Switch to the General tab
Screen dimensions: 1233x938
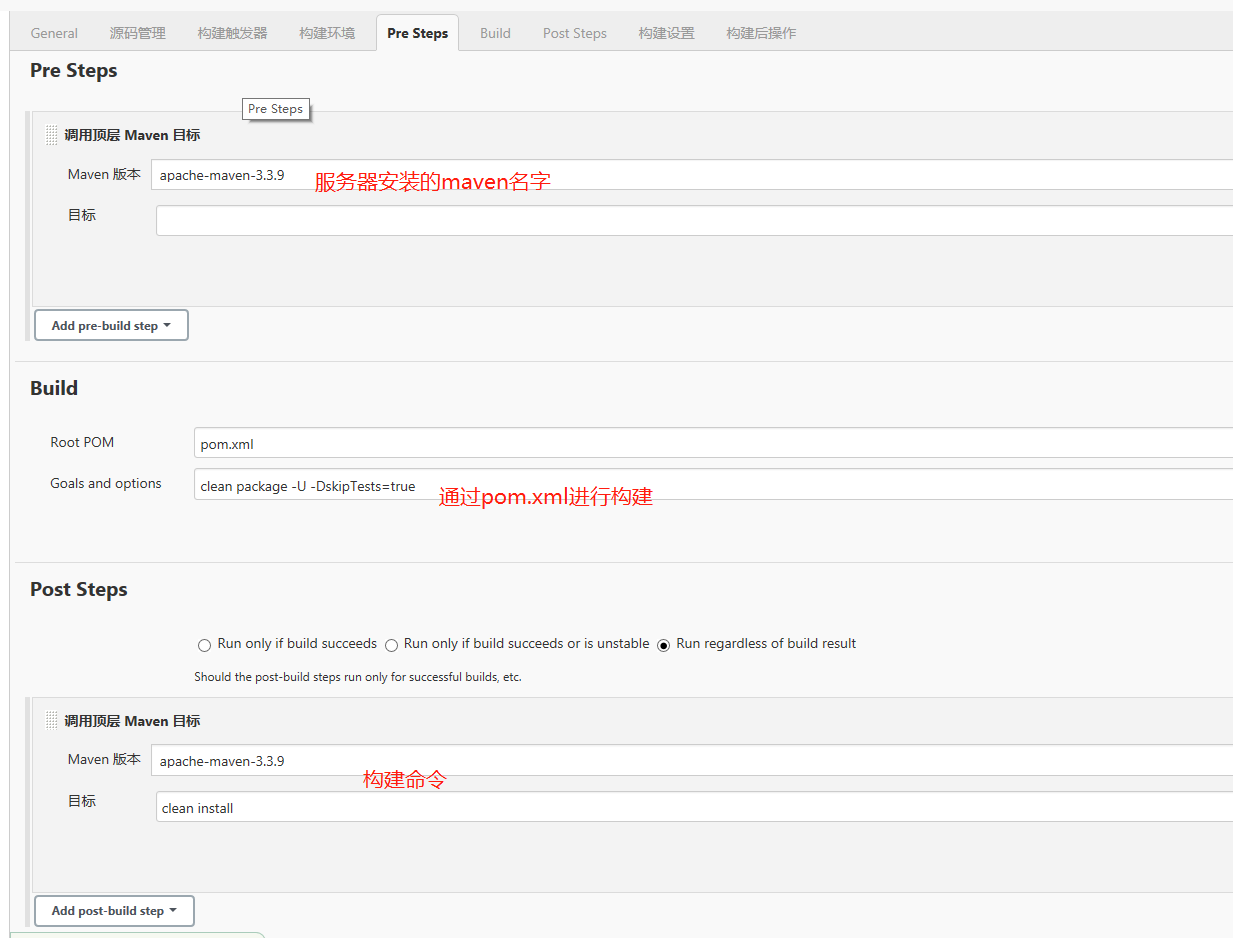coord(54,33)
